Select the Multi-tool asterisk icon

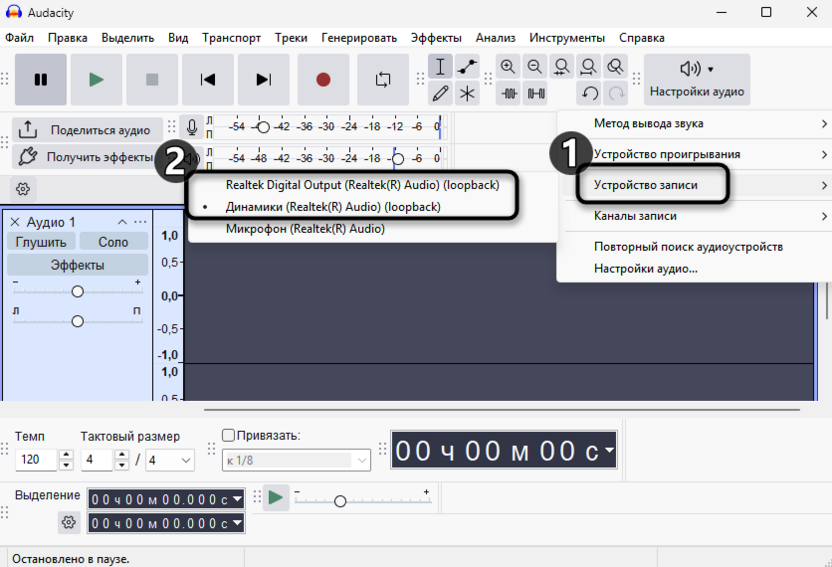click(467, 94)
